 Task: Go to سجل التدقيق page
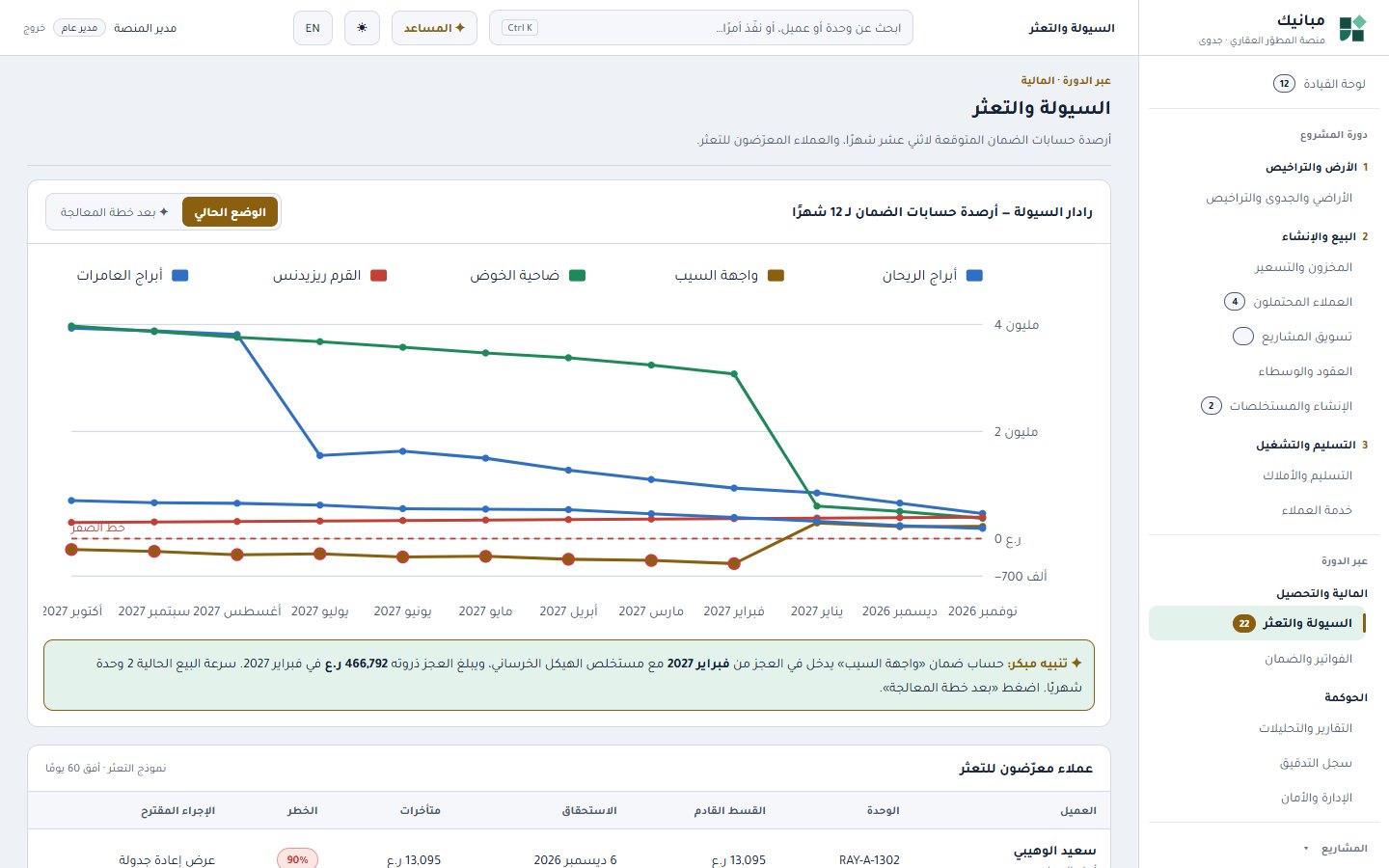pos(1259,763)
